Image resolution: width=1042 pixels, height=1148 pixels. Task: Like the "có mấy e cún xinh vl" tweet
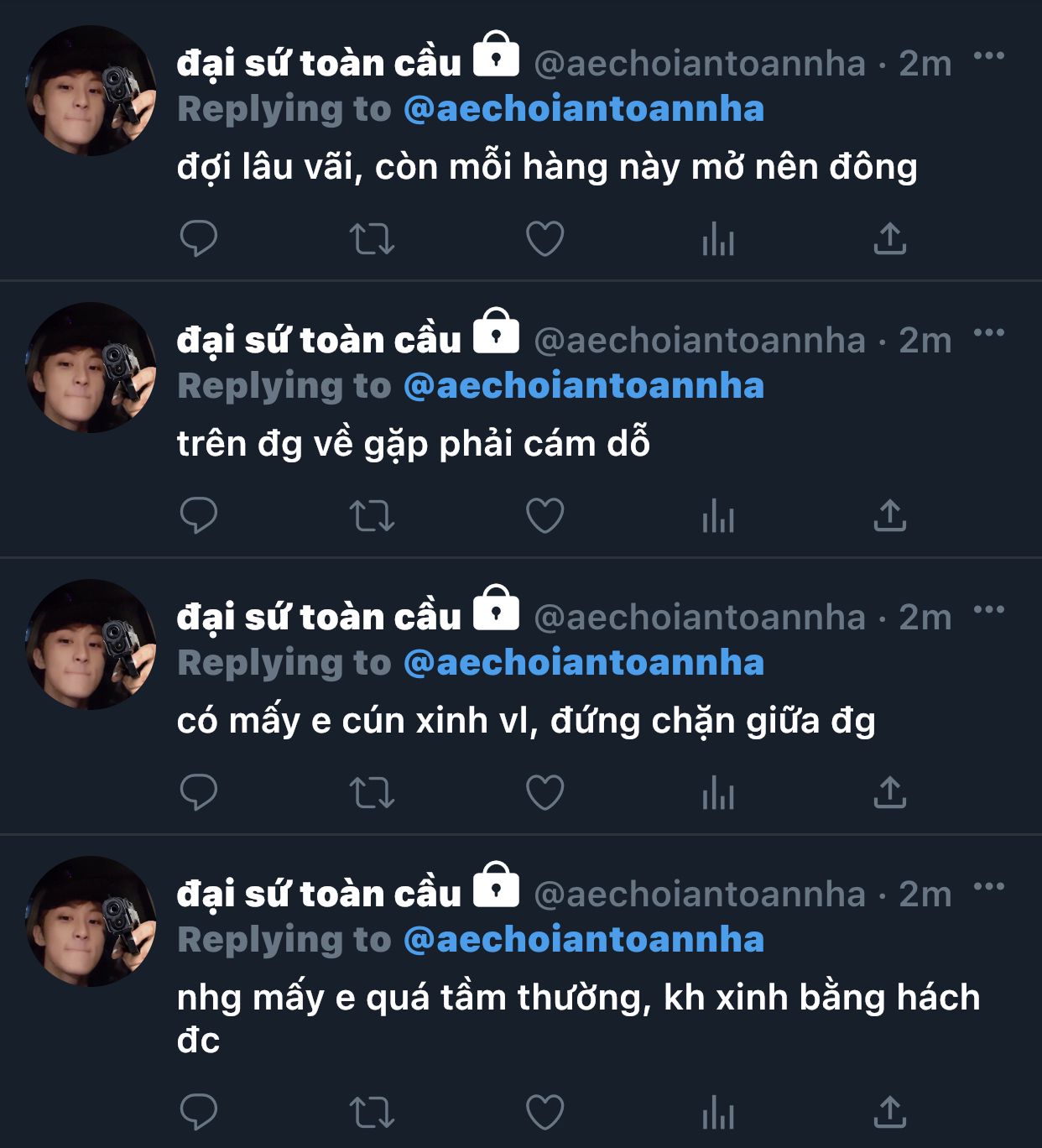point(544,792)
